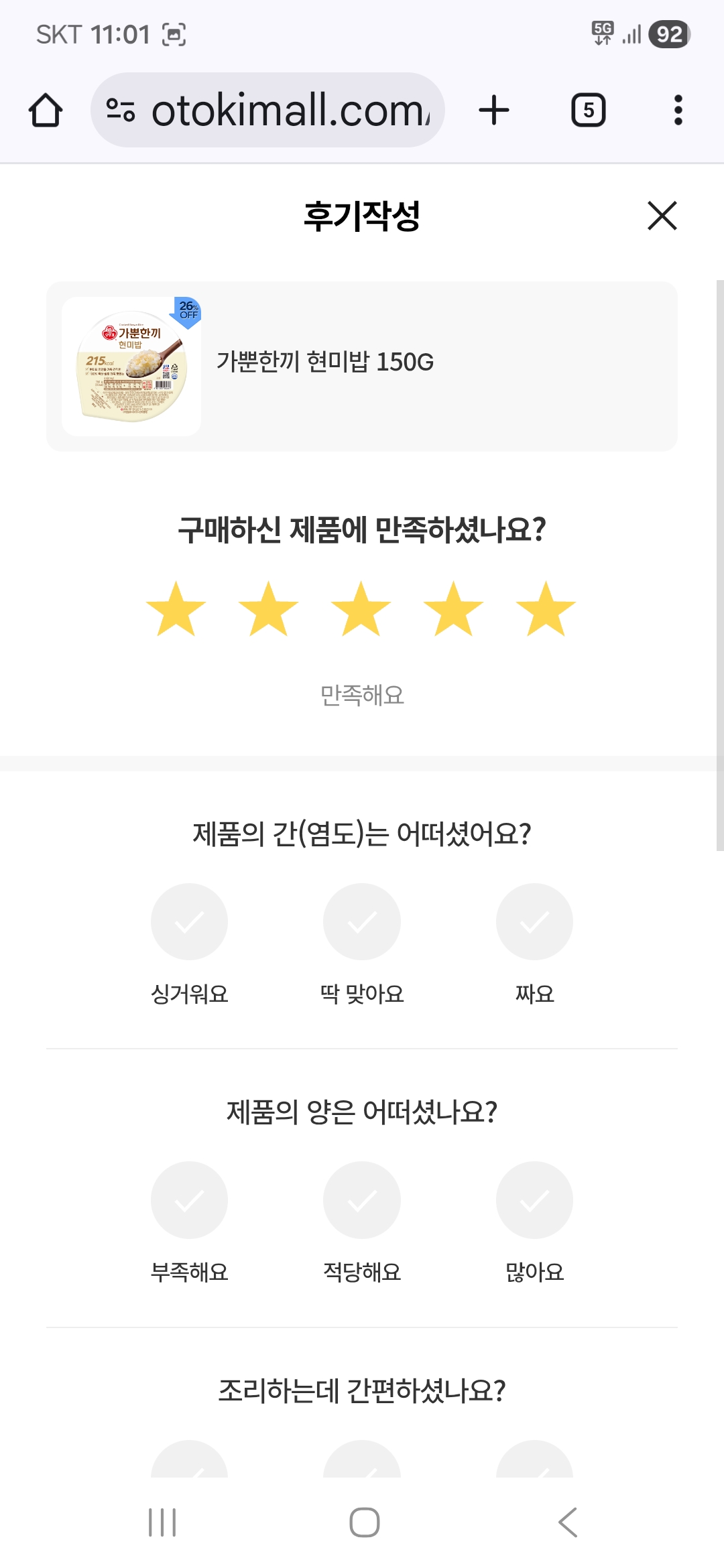Open site info icon in address bar
Viewport: 724px width, 1568px height.
click(x=121, y=111)
